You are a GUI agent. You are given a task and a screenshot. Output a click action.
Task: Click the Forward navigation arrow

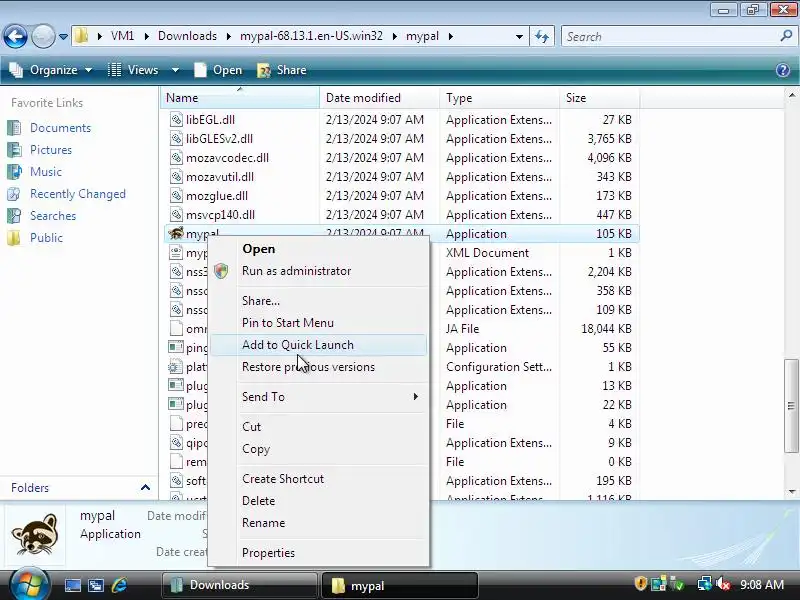pyautogui.click(x=43, y=36)
